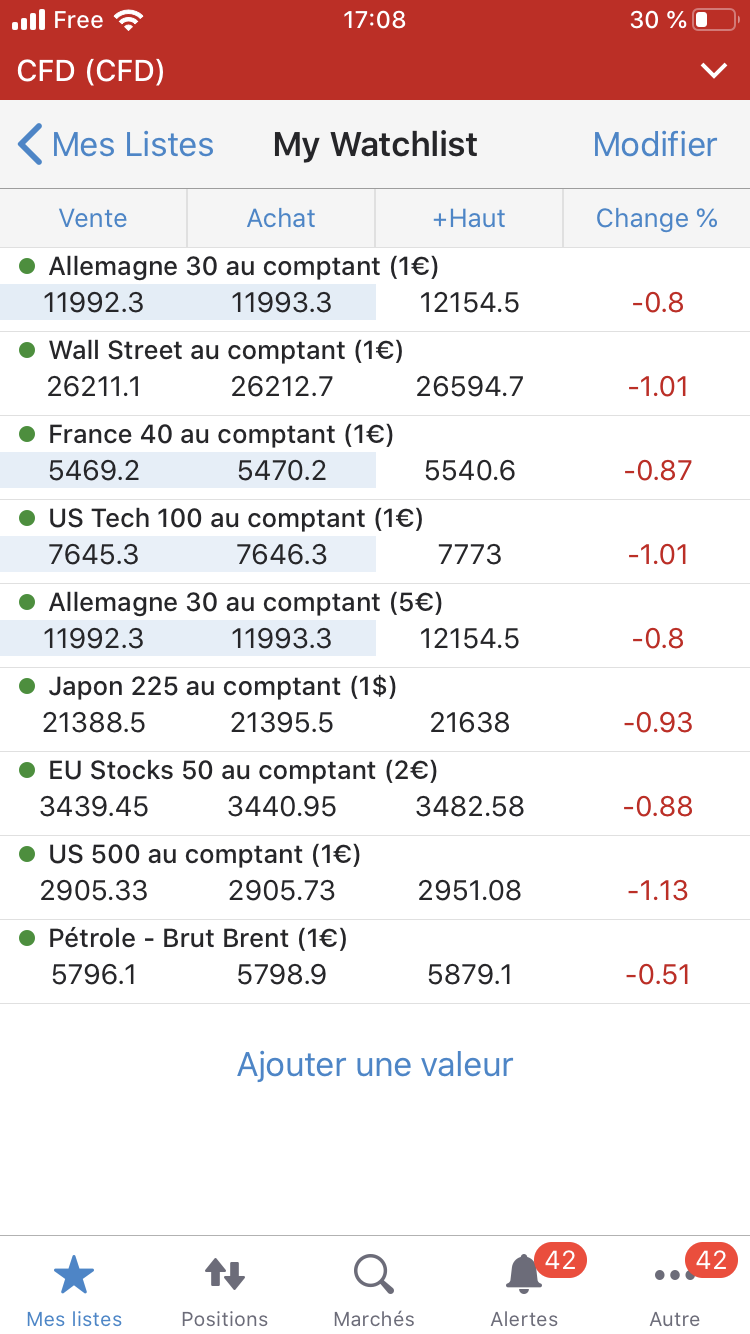Tap Modifier to edit watchlist

[x=655, y=145]
